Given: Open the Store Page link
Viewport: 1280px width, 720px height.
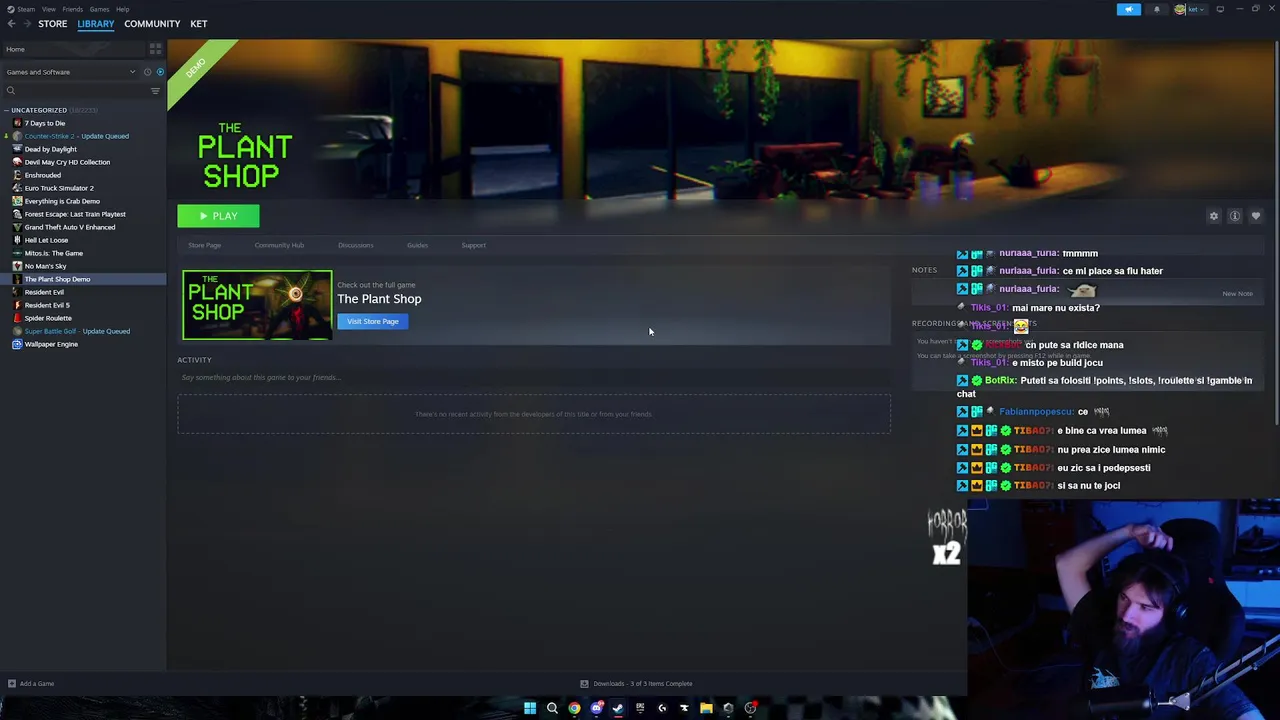Looking at the screenshot, I should tap(204, 245).
